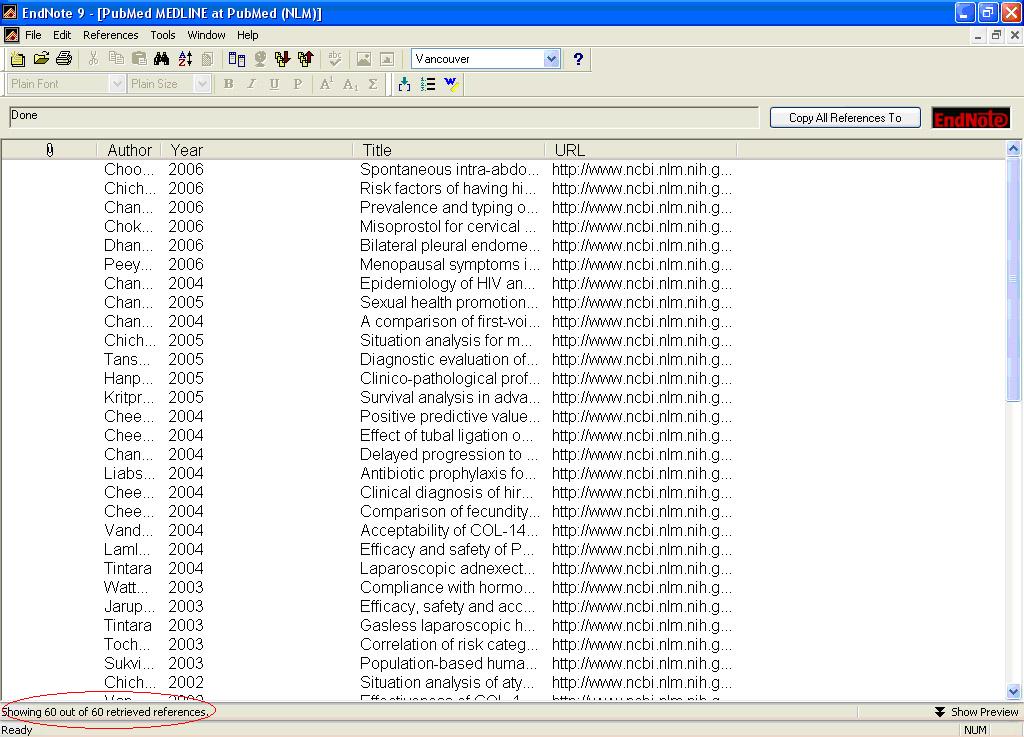Sort by the Year column header
Screen dimensions: 1024x737
pyautogui.click(x=257, y=150)
